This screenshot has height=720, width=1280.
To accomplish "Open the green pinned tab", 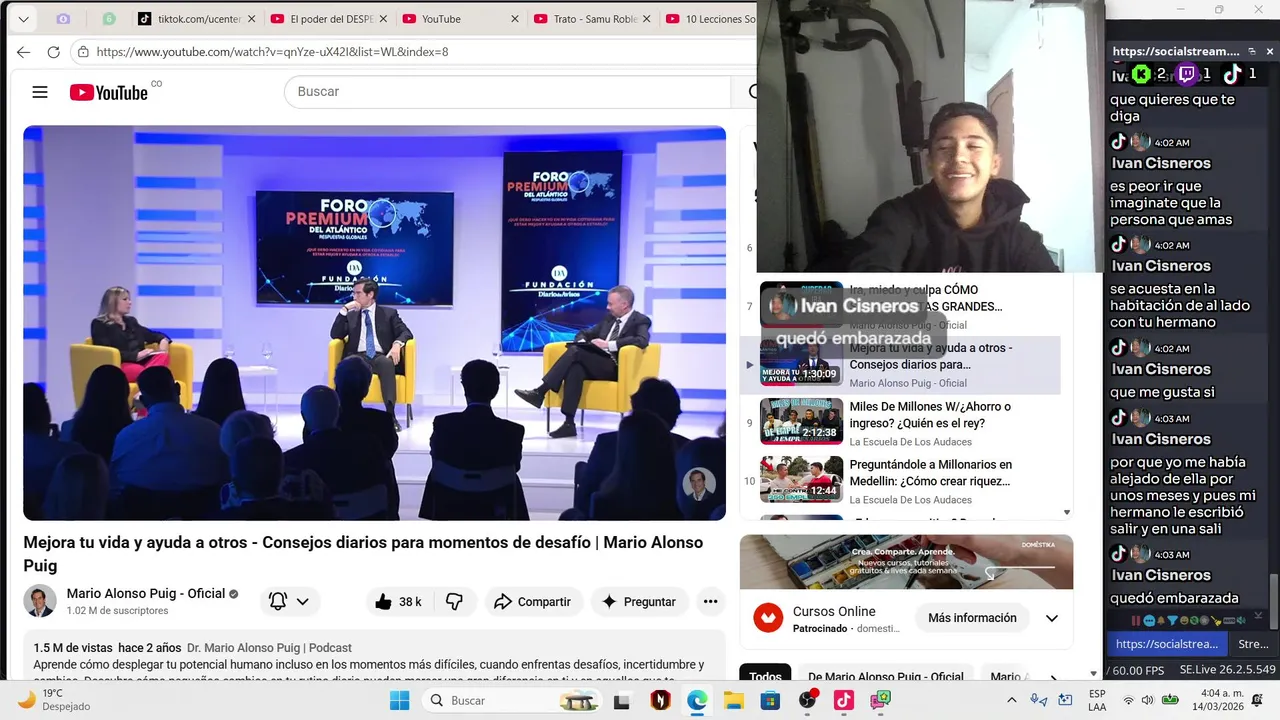I will coord(109,19).
